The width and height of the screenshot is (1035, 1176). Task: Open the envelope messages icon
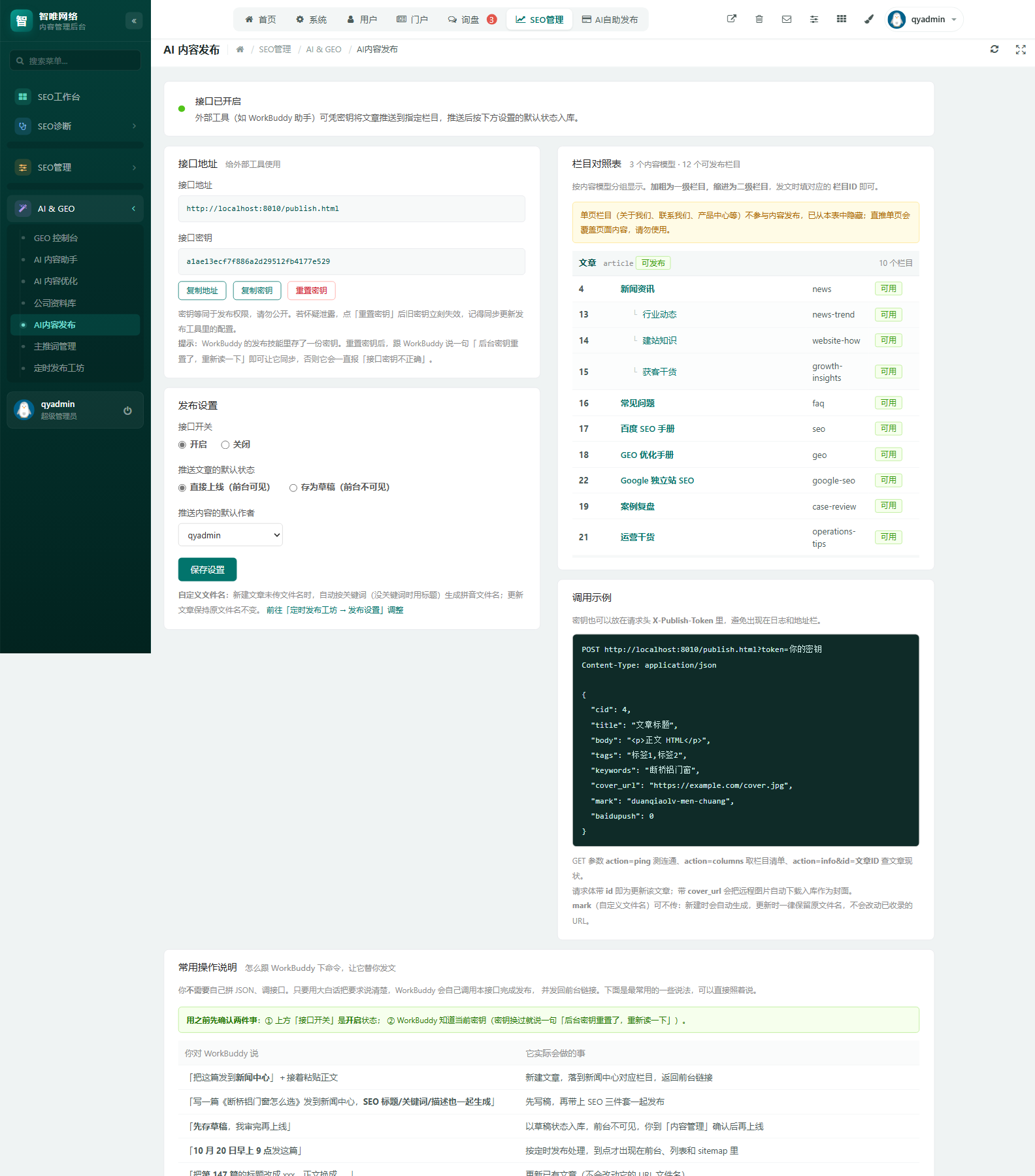[787, 19]
